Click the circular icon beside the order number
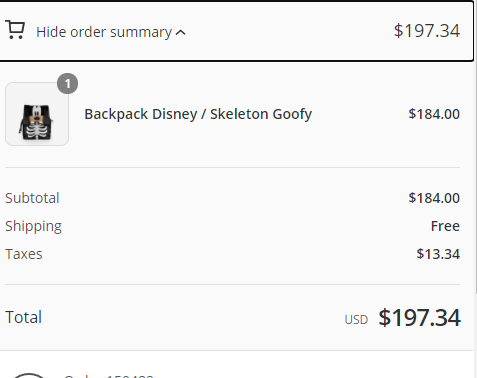Viewport: 477px width, 378px height. click(x=29, y=376)
